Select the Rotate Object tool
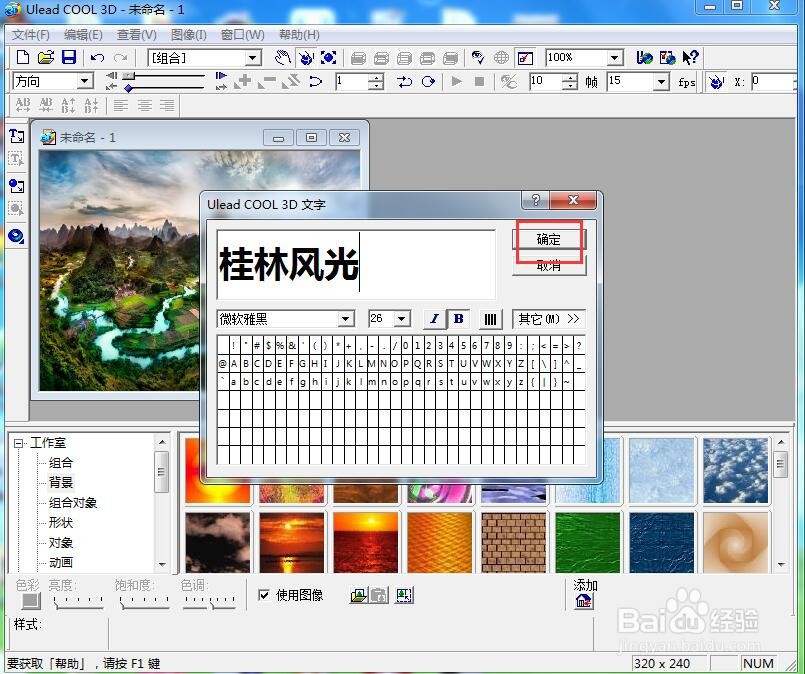 [306, 57]
